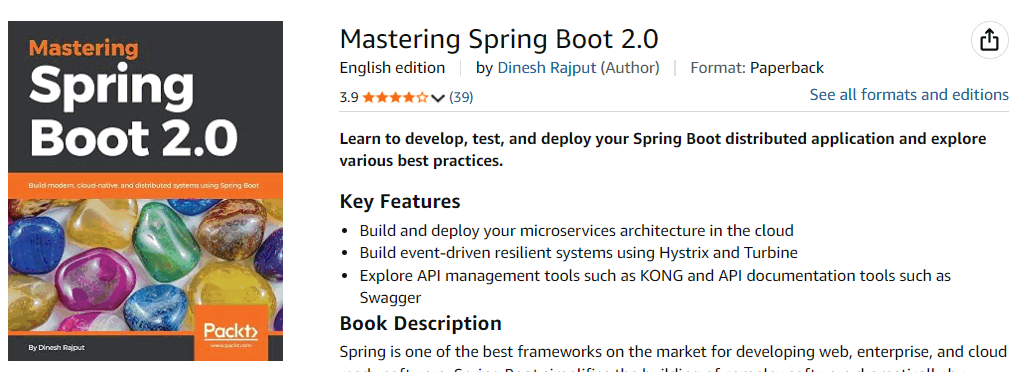
Task: Click the bold intro line starting 'Learn to develop'
Action: pyautogui.click(x=663, y=150)
